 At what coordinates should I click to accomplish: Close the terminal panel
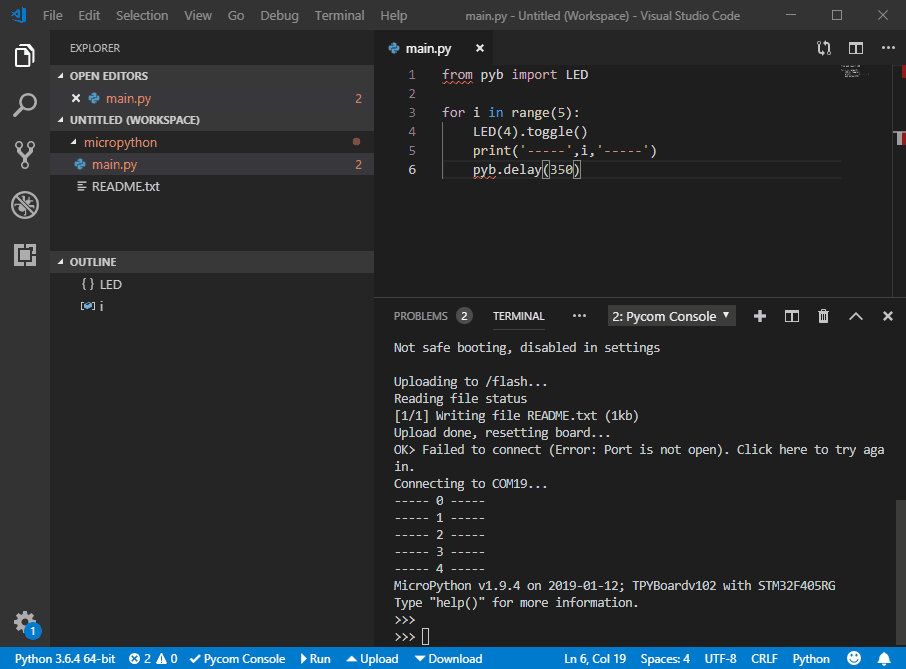point(888,316)
